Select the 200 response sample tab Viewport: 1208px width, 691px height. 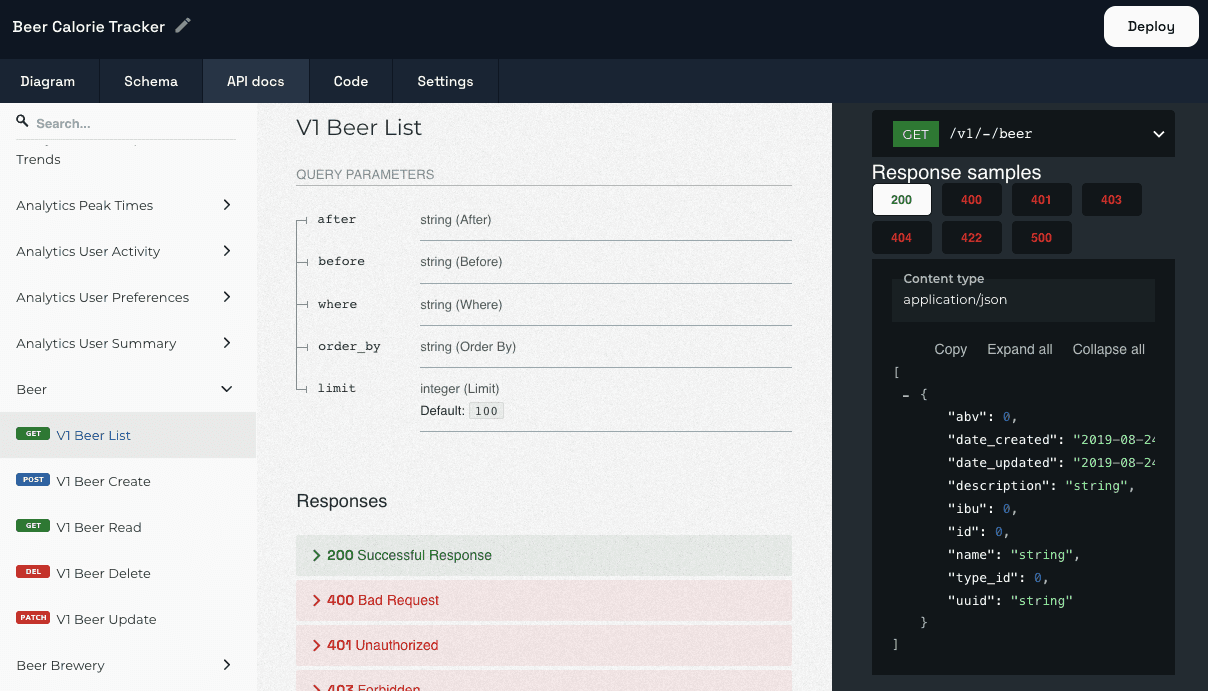[x=902, y=199]
